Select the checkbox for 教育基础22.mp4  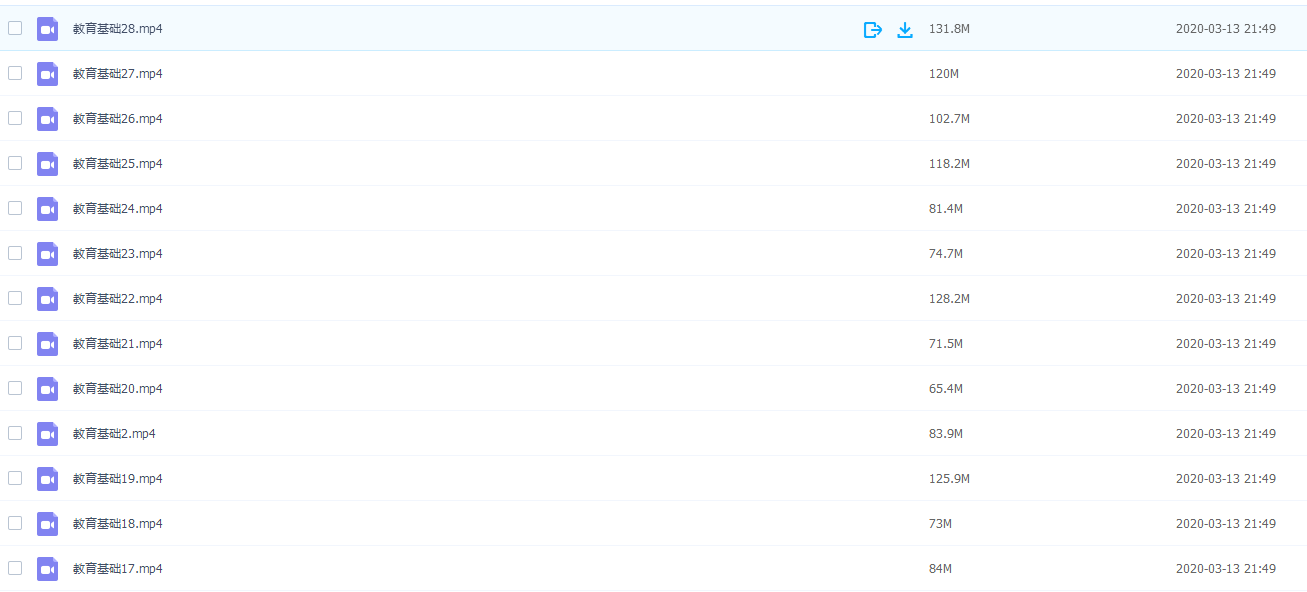pyautogui.click(x=15, y=298)
